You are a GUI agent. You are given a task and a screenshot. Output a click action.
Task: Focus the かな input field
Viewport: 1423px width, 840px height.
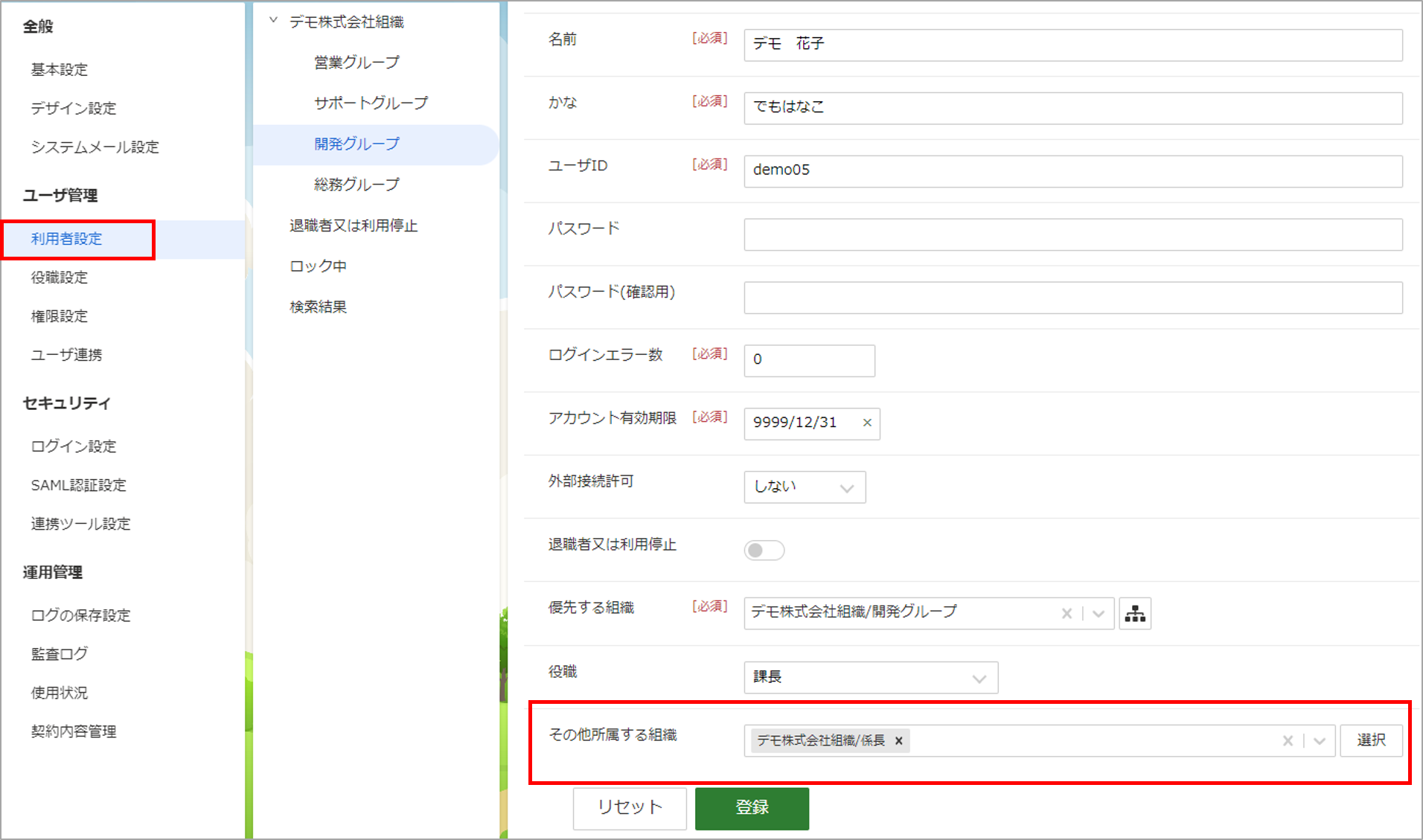pos(1073,108)
